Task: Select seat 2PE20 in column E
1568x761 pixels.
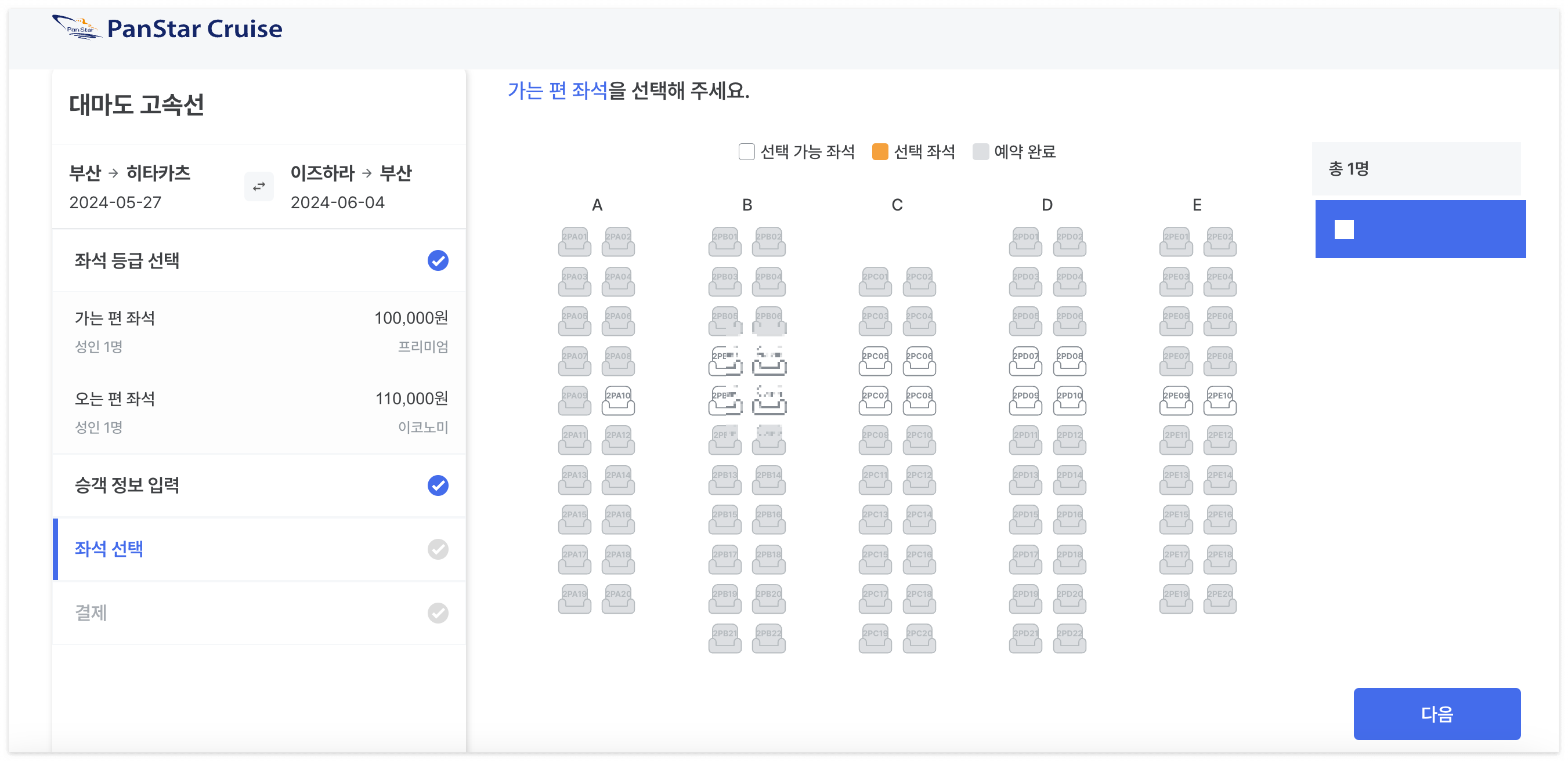Action: [x=1219, y=599]
